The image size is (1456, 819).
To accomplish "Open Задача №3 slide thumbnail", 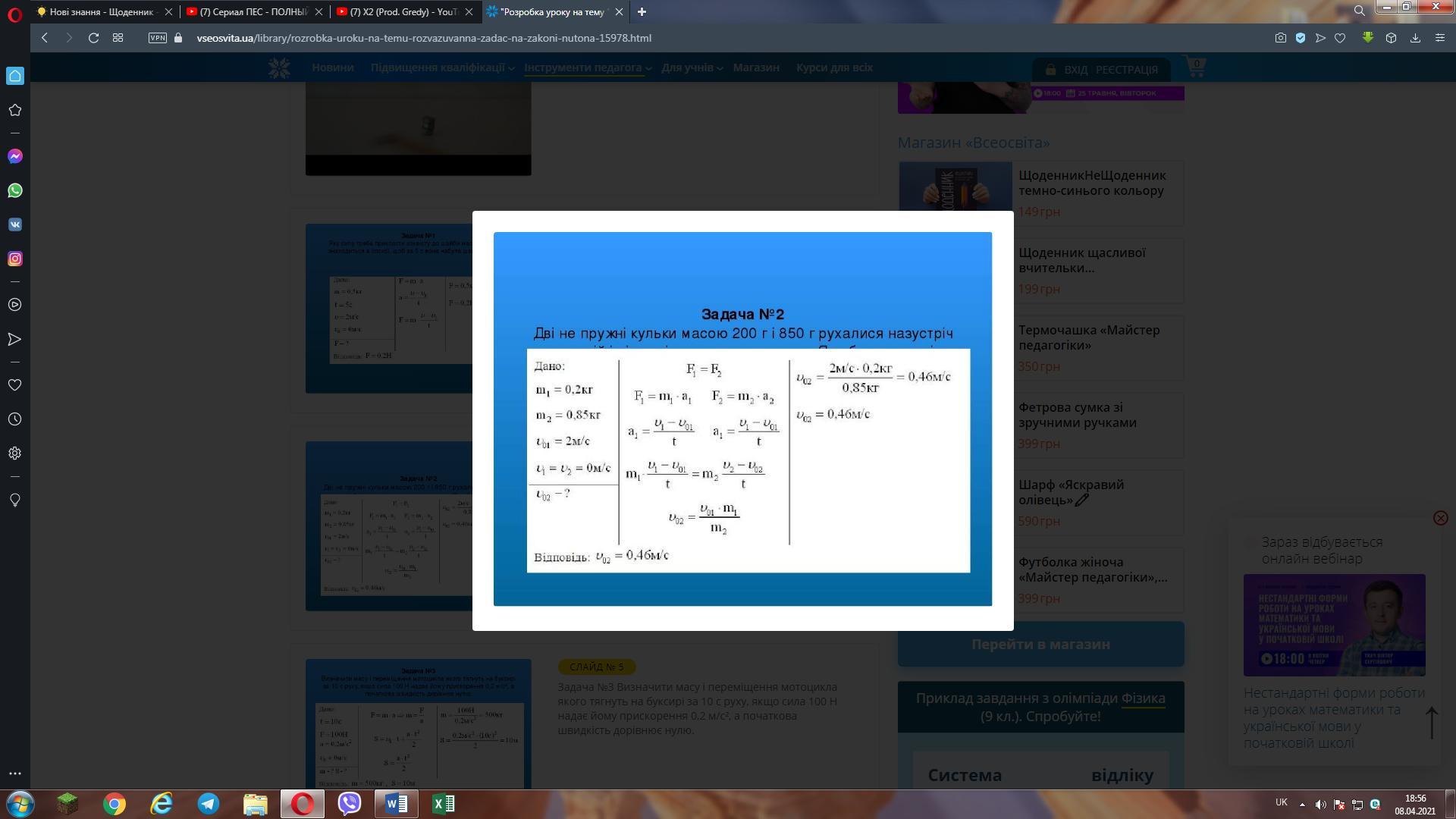I will [418, 724].
